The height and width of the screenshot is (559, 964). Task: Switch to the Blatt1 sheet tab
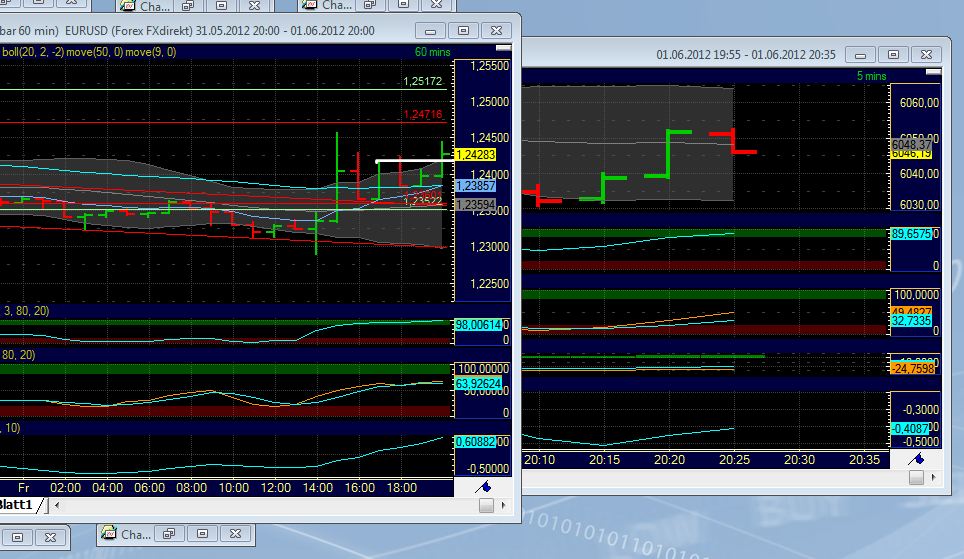click(17, 505)
